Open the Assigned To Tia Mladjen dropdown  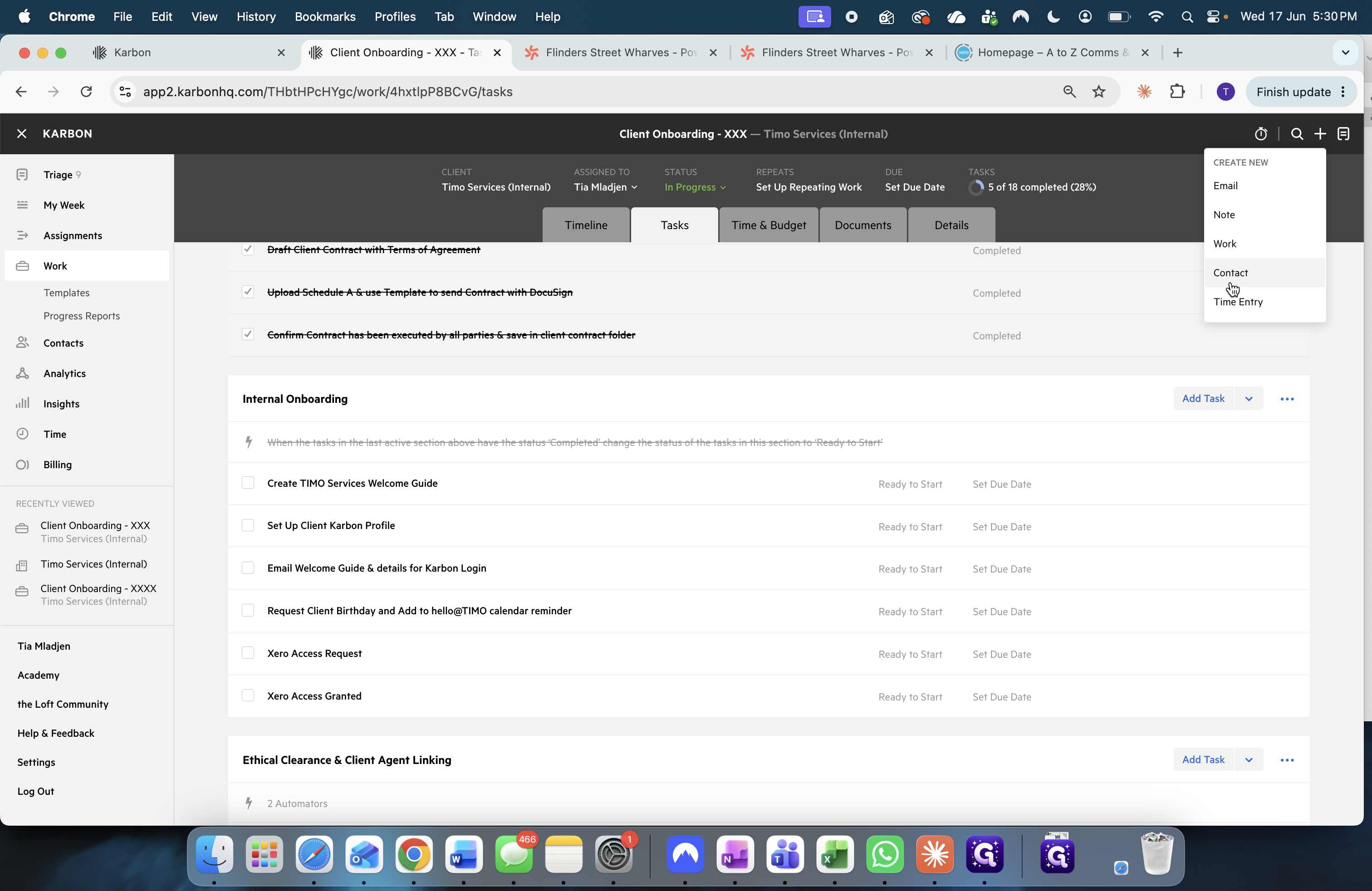pos(605,187)
